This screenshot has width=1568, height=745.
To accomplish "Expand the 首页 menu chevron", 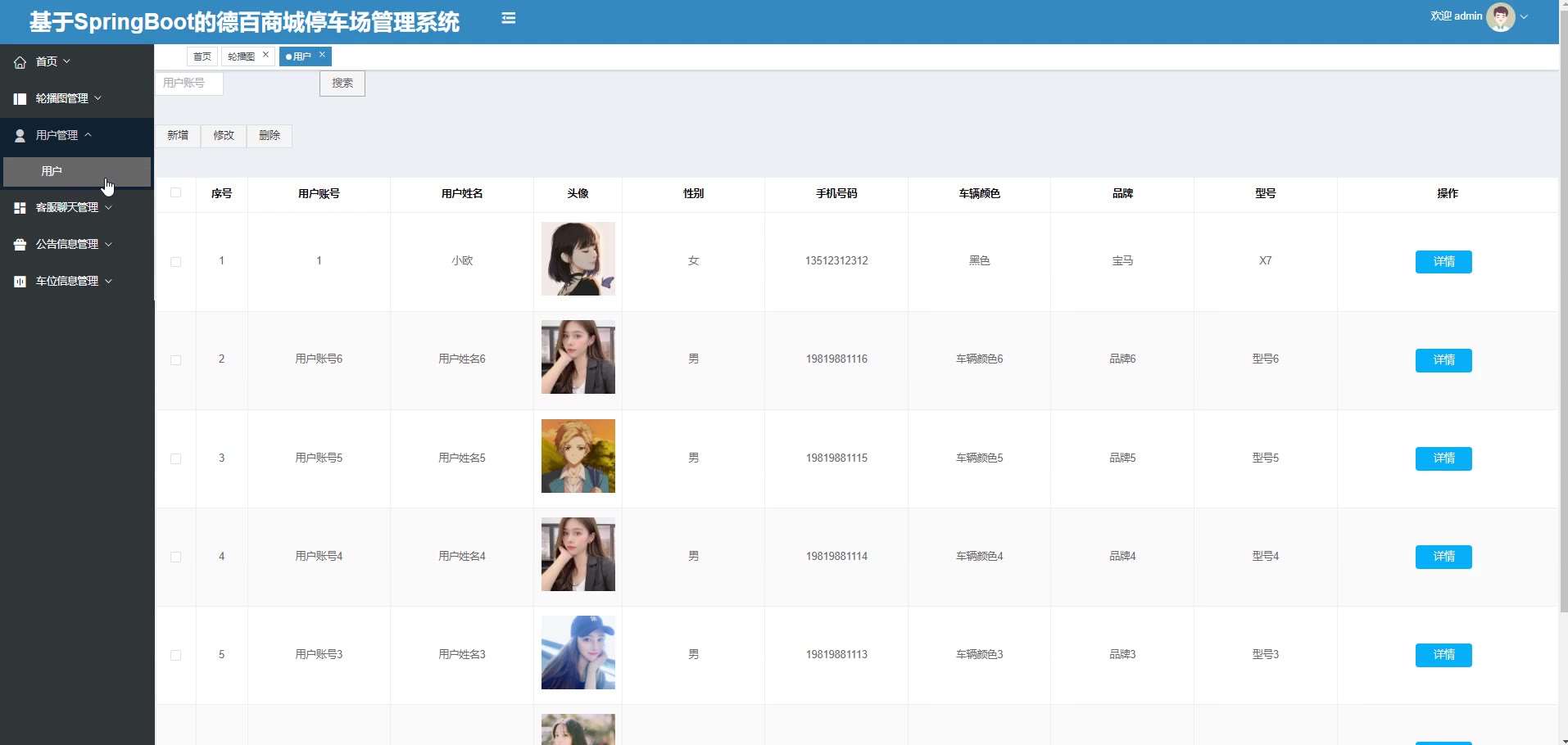I will (x=67, y=61).
